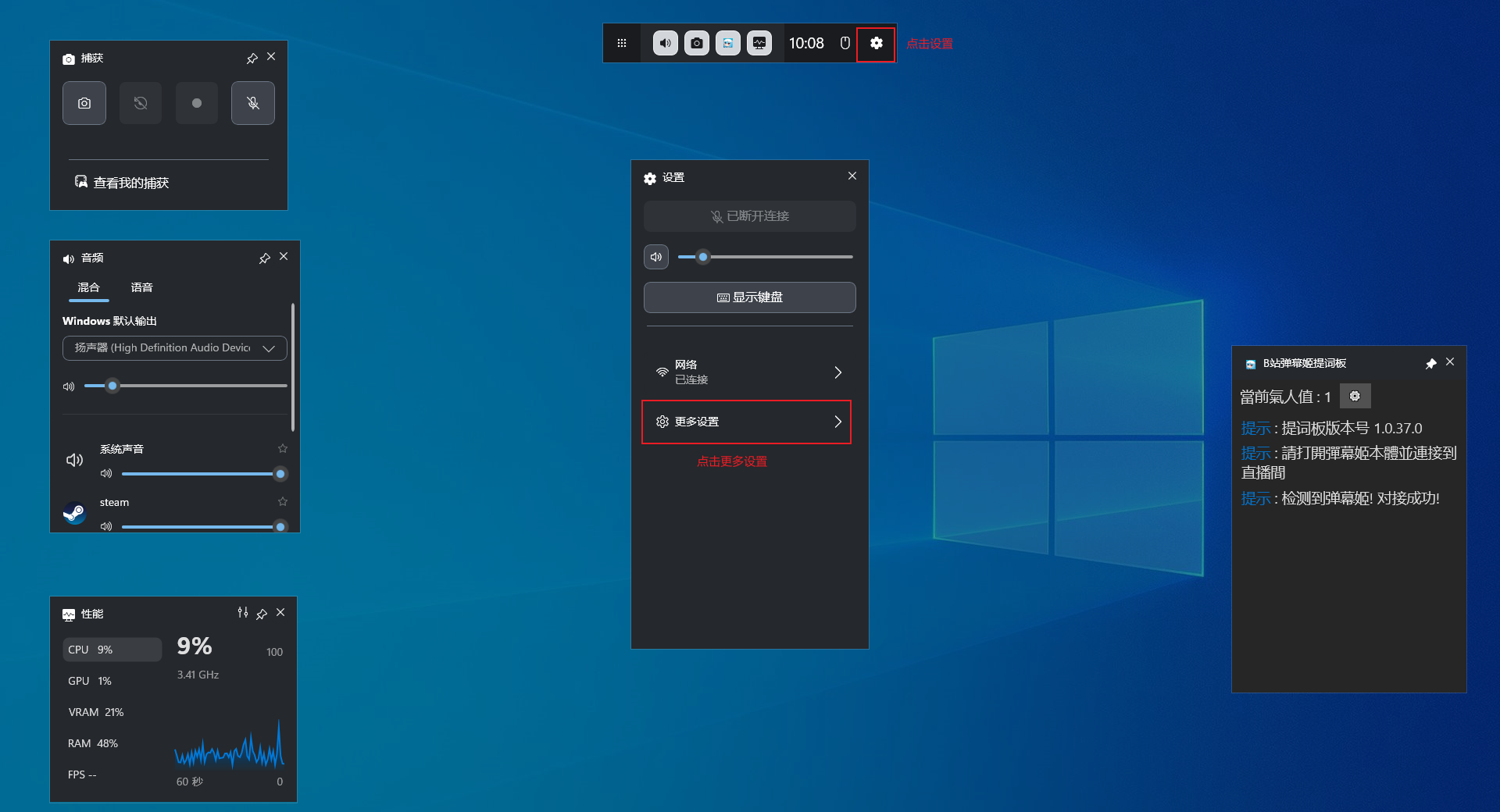The height and width of the screenshot is (812, 1500).
Task: Mute the speaker in the settings panel
Action: point(656,257)
